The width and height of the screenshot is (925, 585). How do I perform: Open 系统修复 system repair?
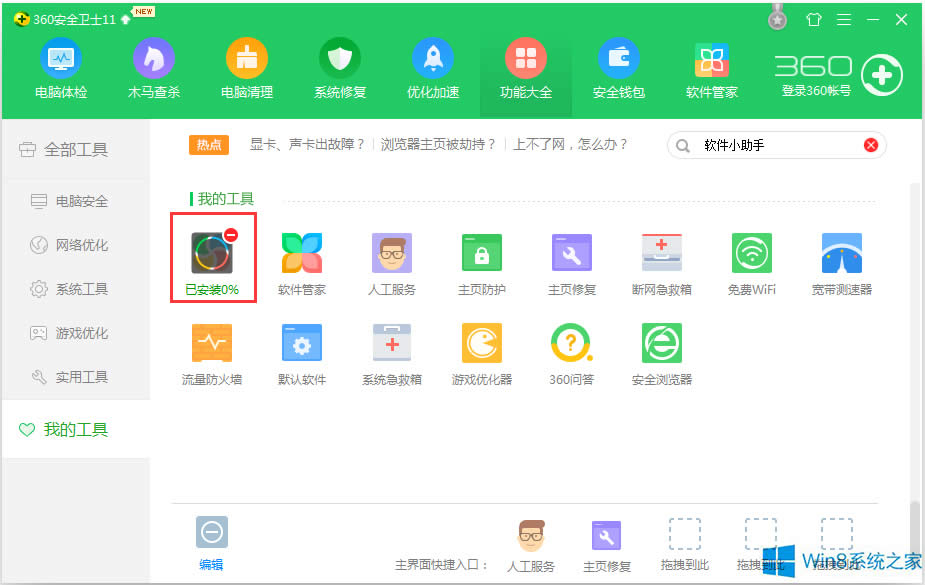click(x=339, y=68)
